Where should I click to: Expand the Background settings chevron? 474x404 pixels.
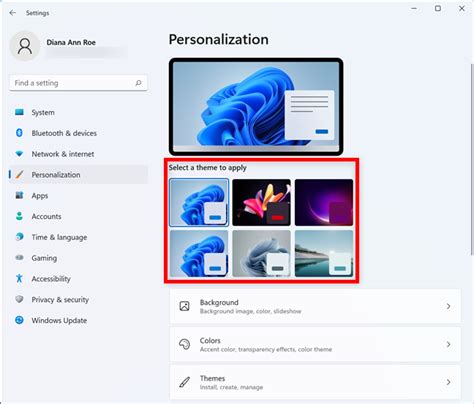pyautogui.click(x=448, y=306)
